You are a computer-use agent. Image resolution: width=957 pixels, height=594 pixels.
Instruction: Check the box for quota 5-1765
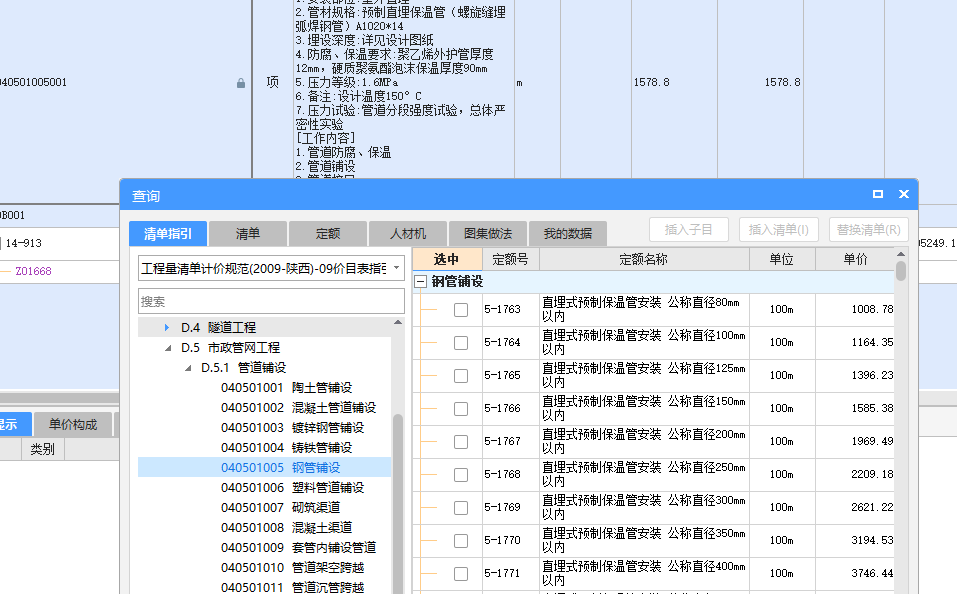point(461,375)
